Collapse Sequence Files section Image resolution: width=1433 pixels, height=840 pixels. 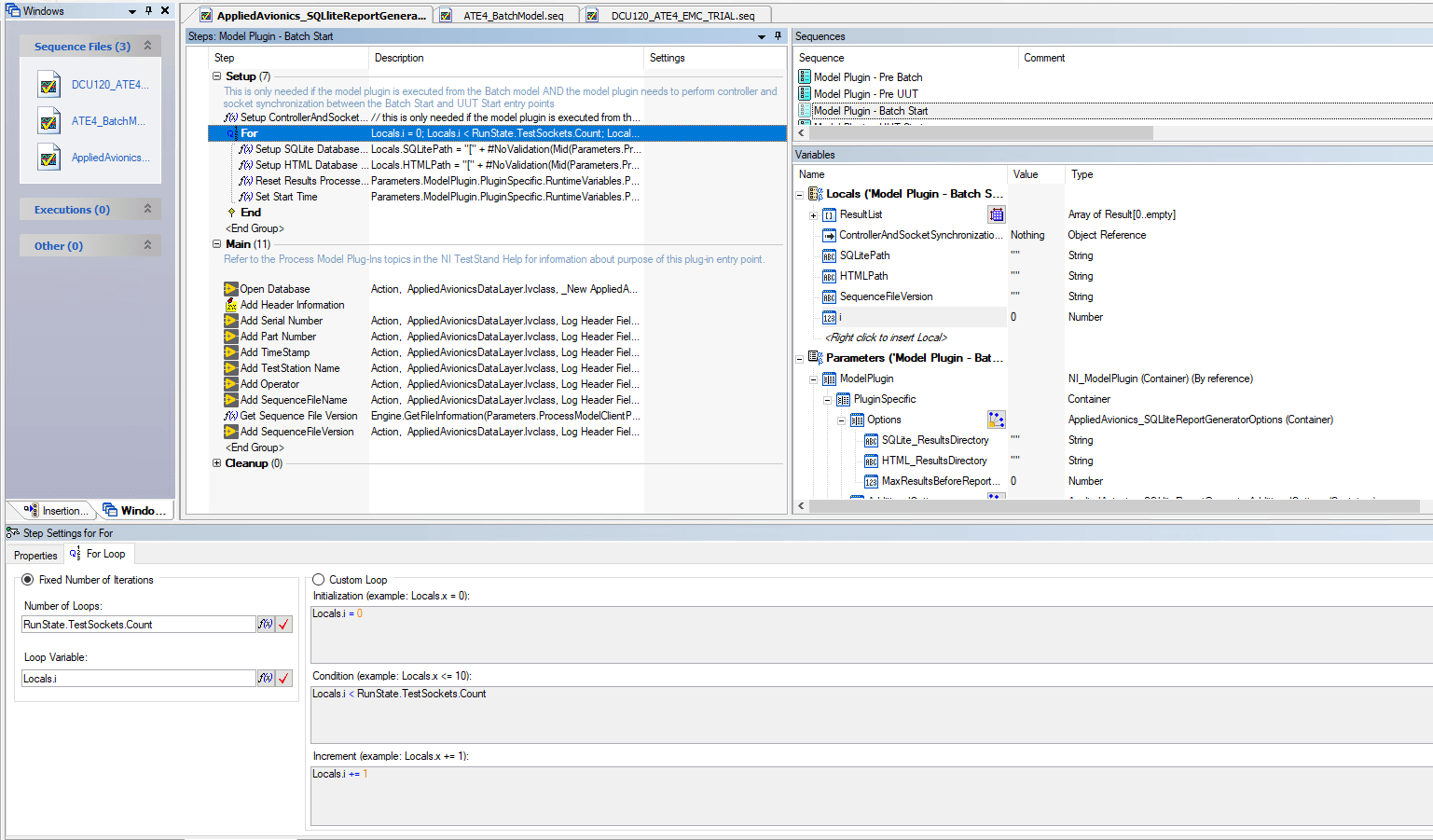pos(147,46)
